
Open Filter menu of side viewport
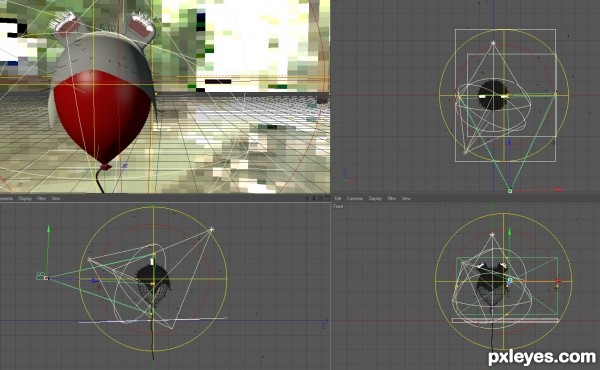point(41,199)
